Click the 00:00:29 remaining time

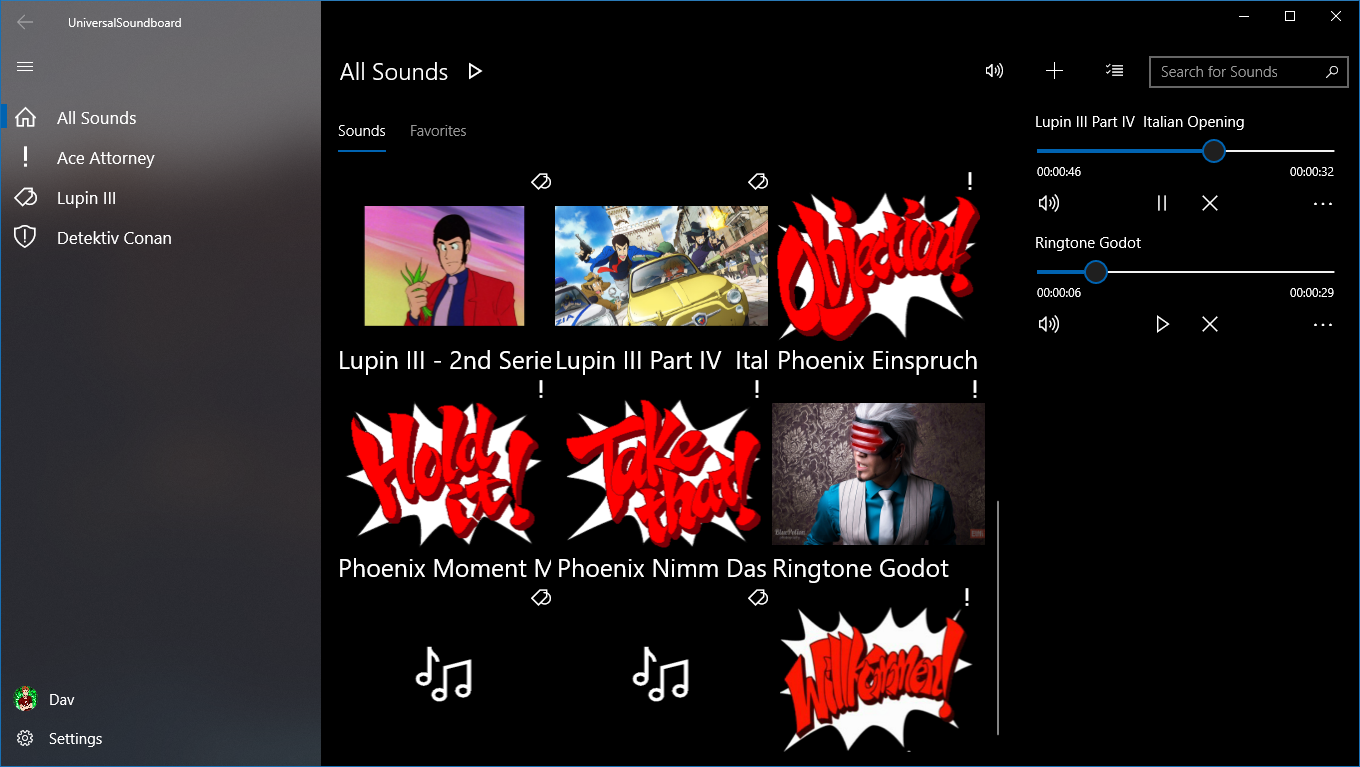tap(1312, 293)
